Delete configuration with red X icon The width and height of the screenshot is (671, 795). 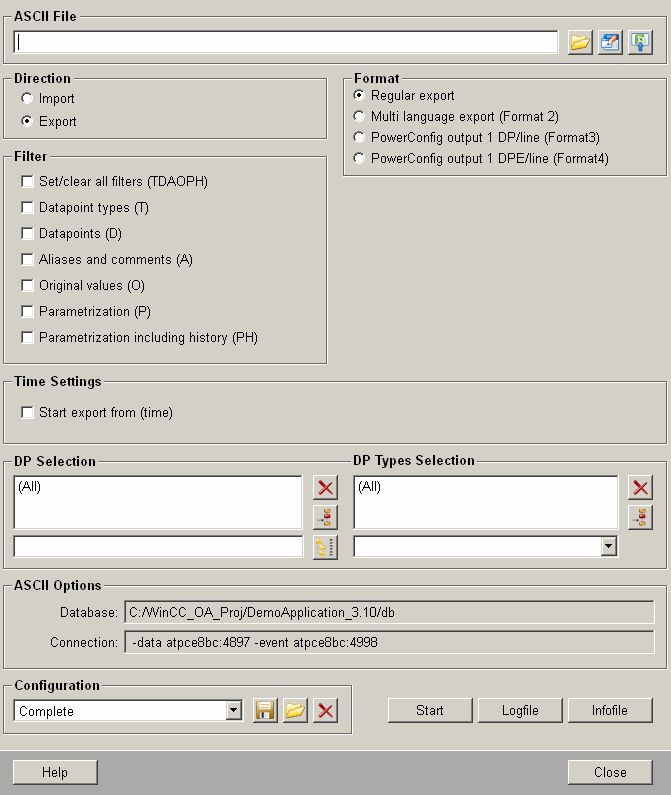click(x=325, y=710)
